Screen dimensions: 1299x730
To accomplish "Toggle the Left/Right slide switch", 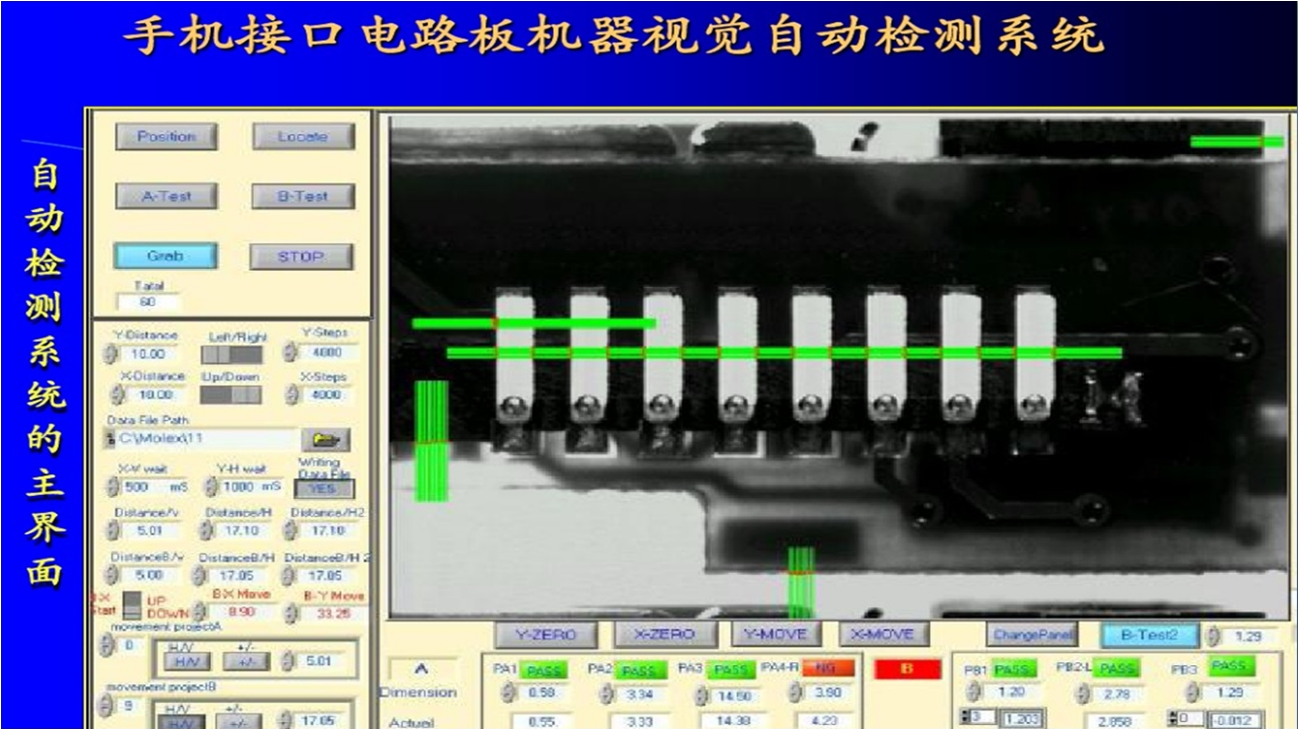I will pyautogui.click(x=232, y=355).
